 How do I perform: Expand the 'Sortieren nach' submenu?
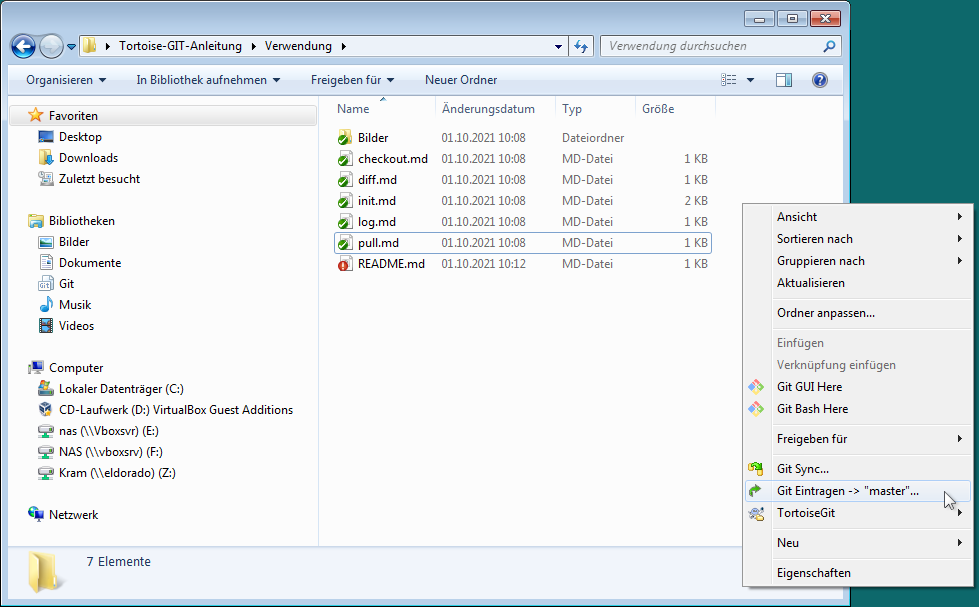pyautogui.click(x=858, y=239)
